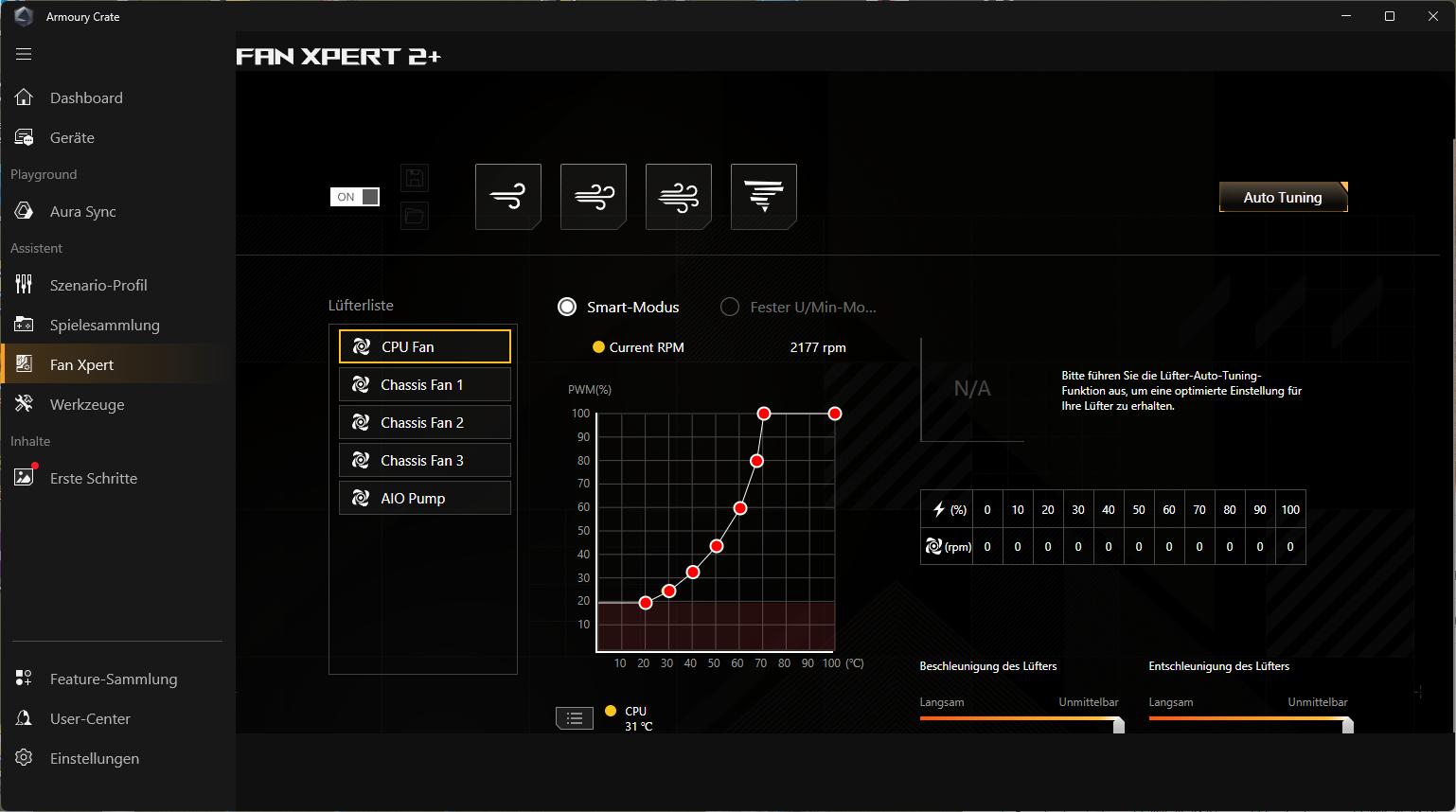Select the Smart-Modus radio button
Screen dimensions: 1456x812
pos(567,307)
